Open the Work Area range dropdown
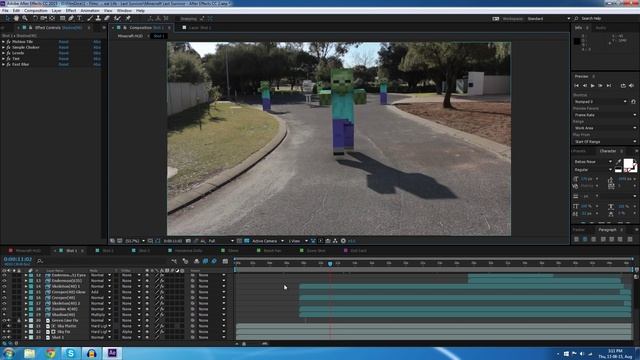Screen dimensions: 640x360 [605, 128]
